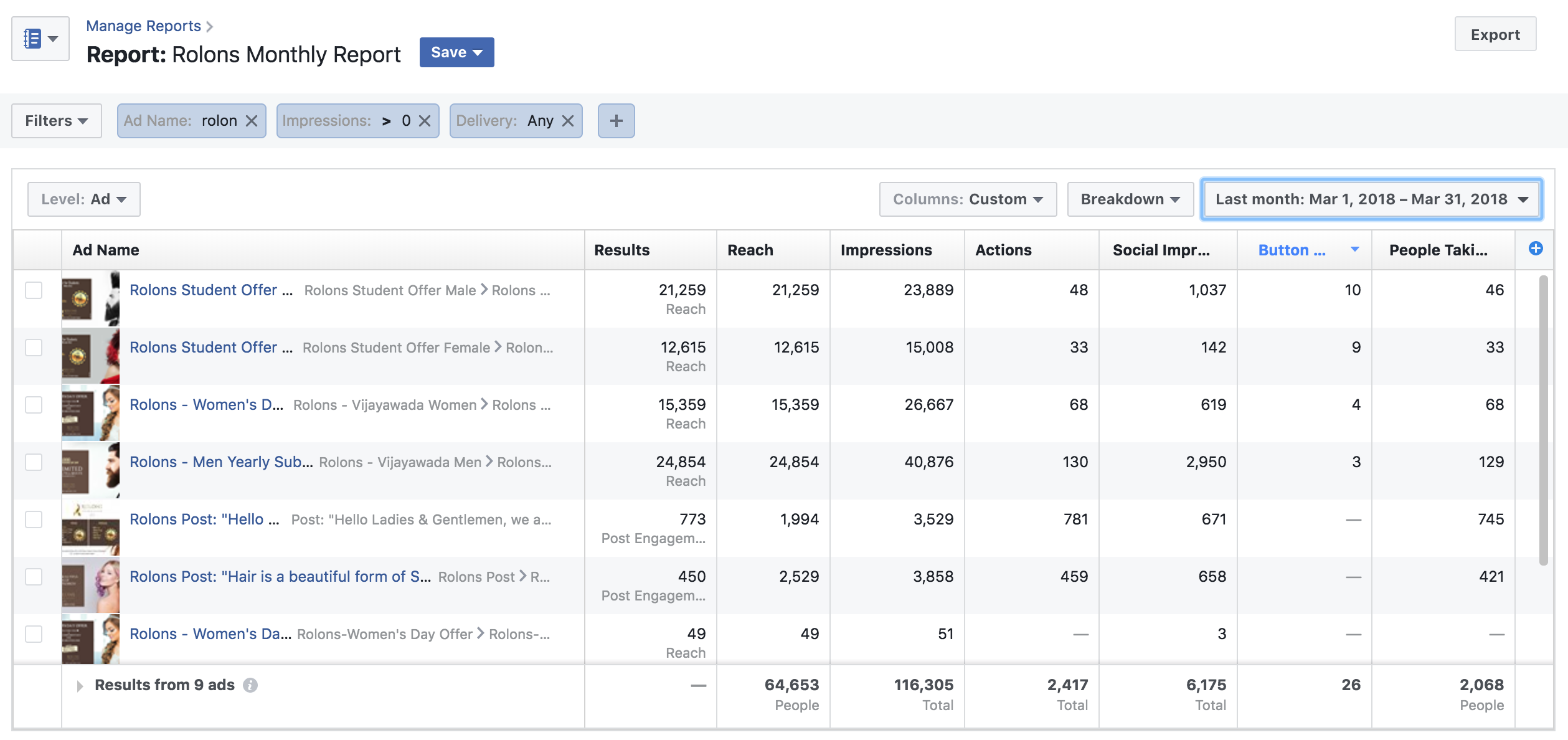Click info icon beside Results from 9 ads
Screen dimensions: 1568x740
coord(250,685)
